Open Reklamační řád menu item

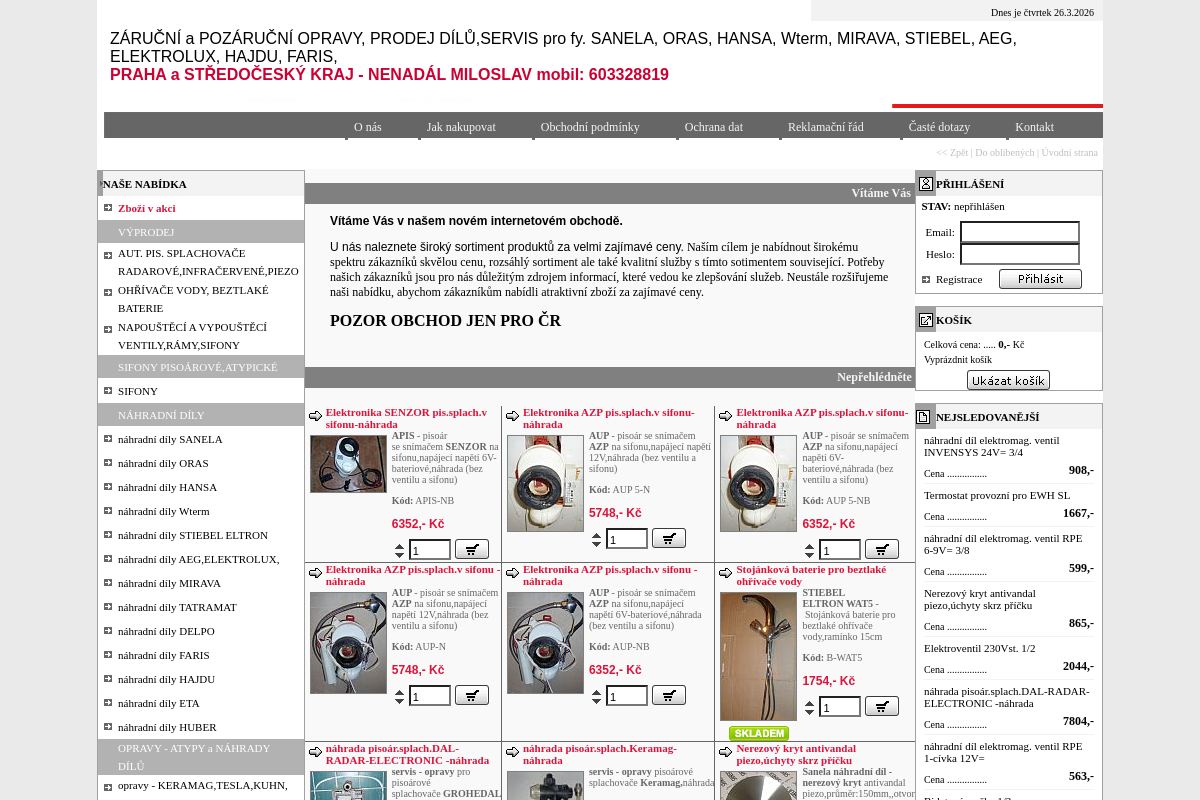point(826,127)
